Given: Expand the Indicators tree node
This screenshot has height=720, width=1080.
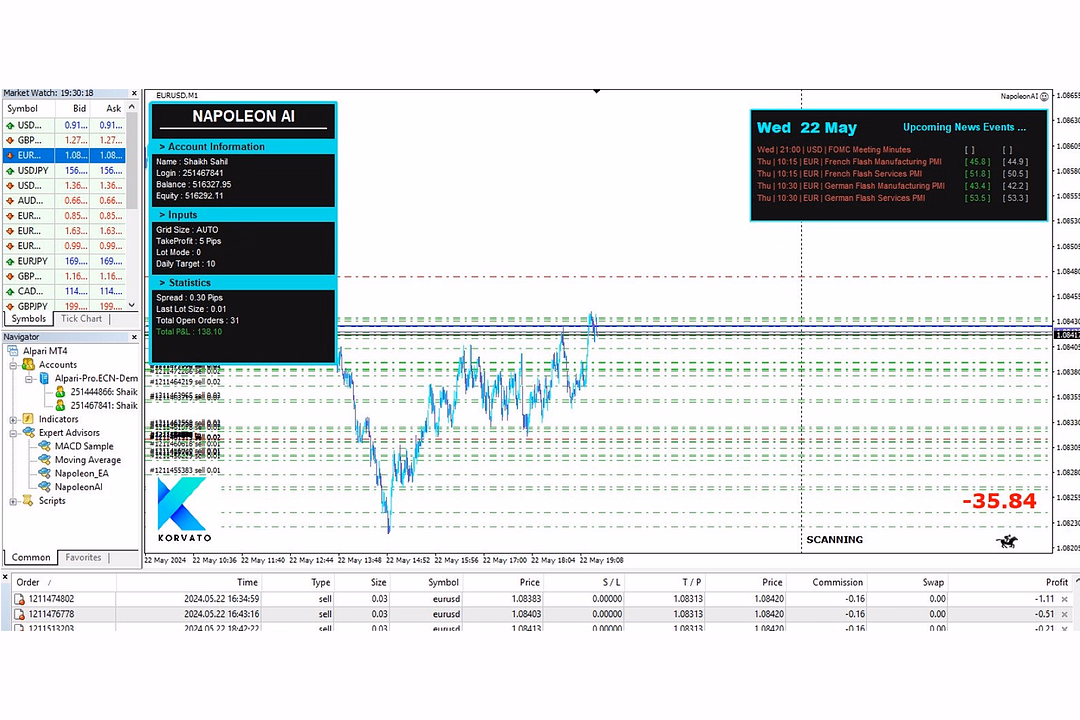Looking at the screenshot, I should tap(13, 420).
